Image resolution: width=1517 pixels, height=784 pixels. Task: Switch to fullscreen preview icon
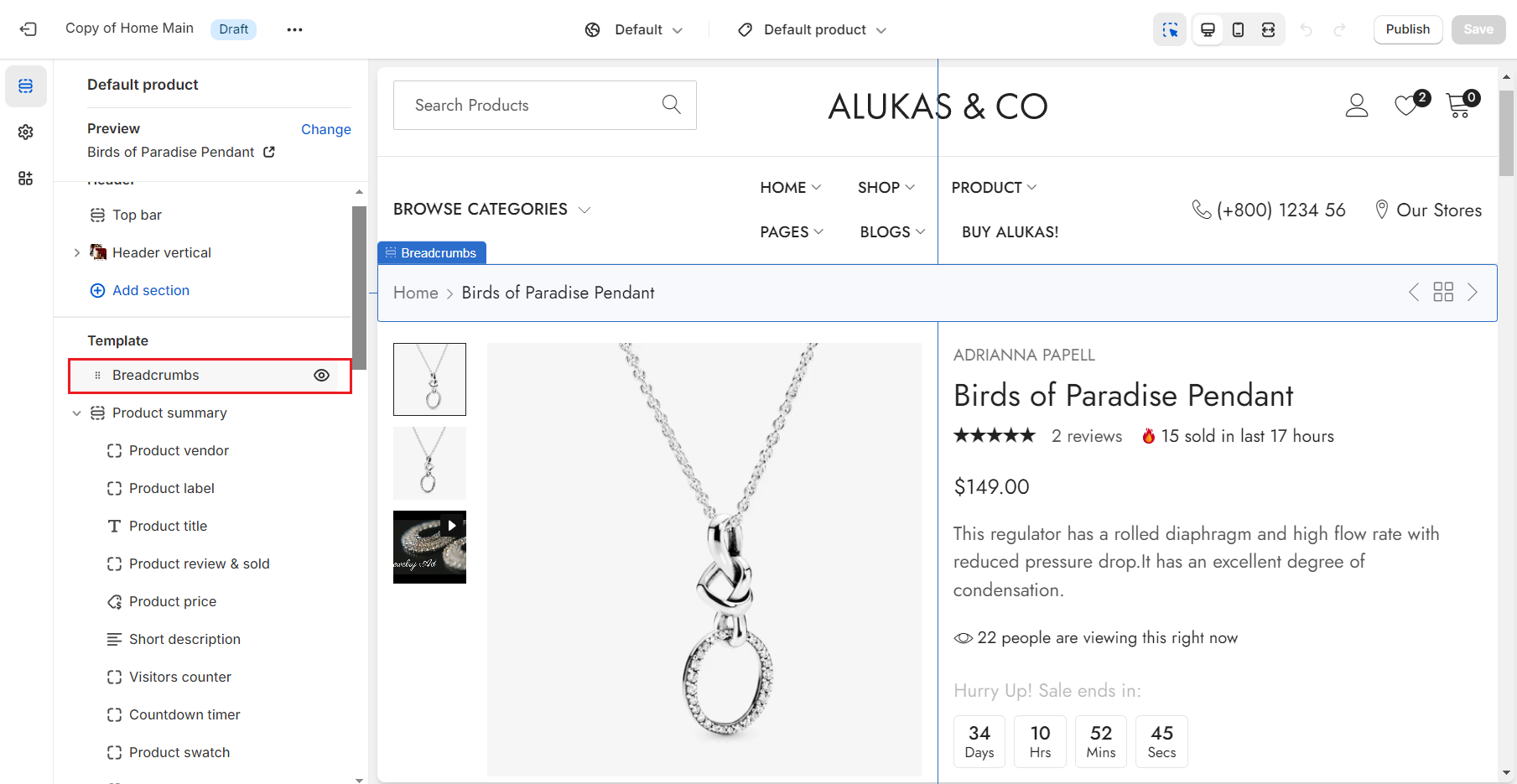(x=1268, y=30)
